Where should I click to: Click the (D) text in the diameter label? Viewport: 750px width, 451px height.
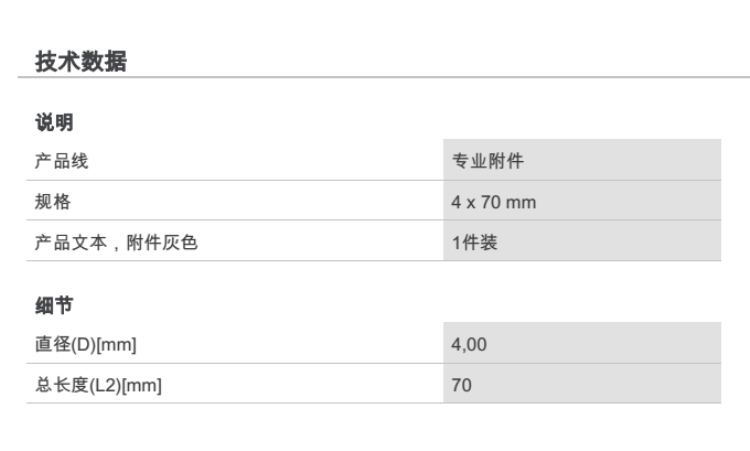click(83, 345)
